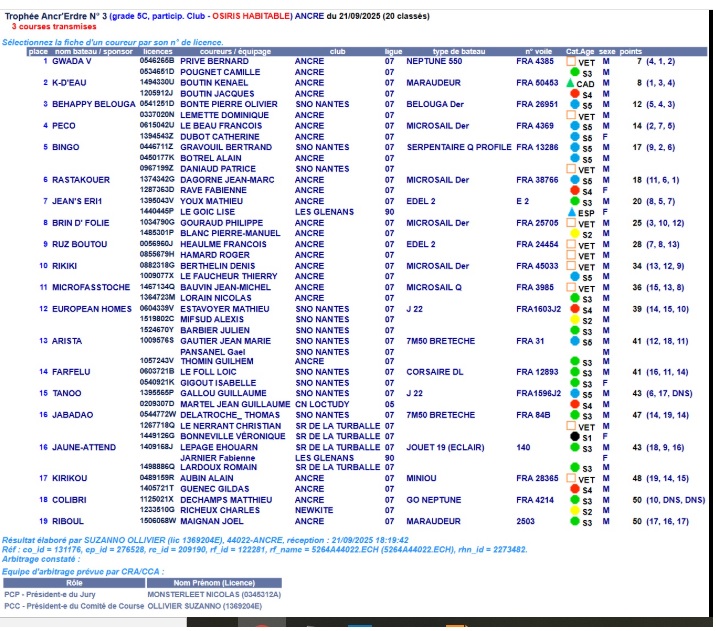Screen dimensions: 716x631
Task: Click the black S1 category circle for Bonneville Véronique
Action: point(573,436)
